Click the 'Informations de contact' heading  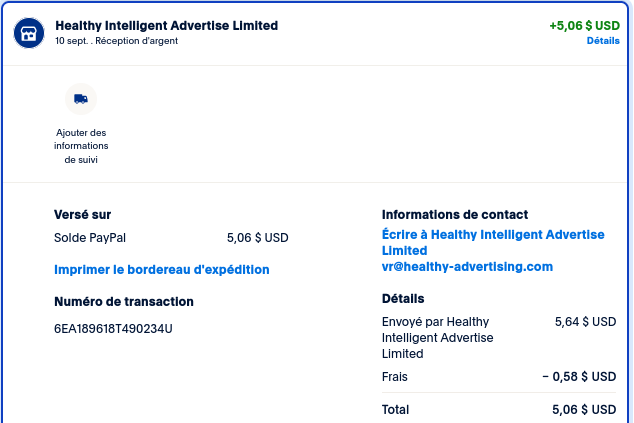coord(455,215)
